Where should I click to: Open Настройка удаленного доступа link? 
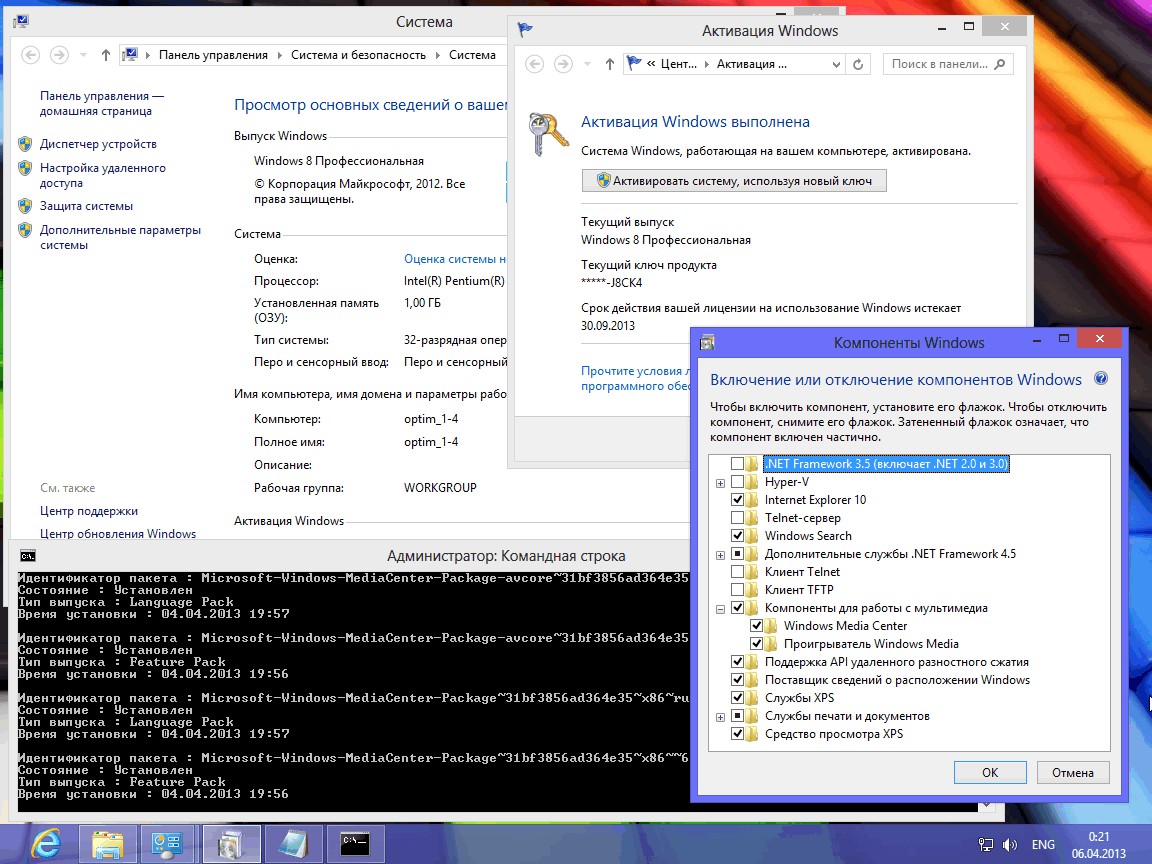coord(102,175)
